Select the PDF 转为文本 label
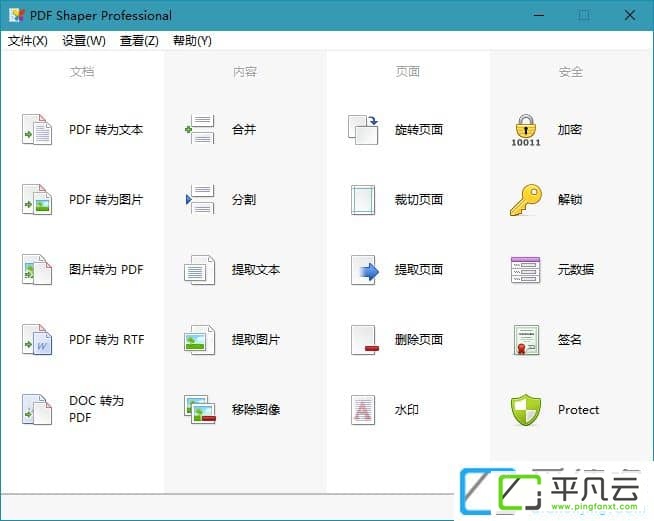Screen dimensions: 654x521 tap(106, 130)
